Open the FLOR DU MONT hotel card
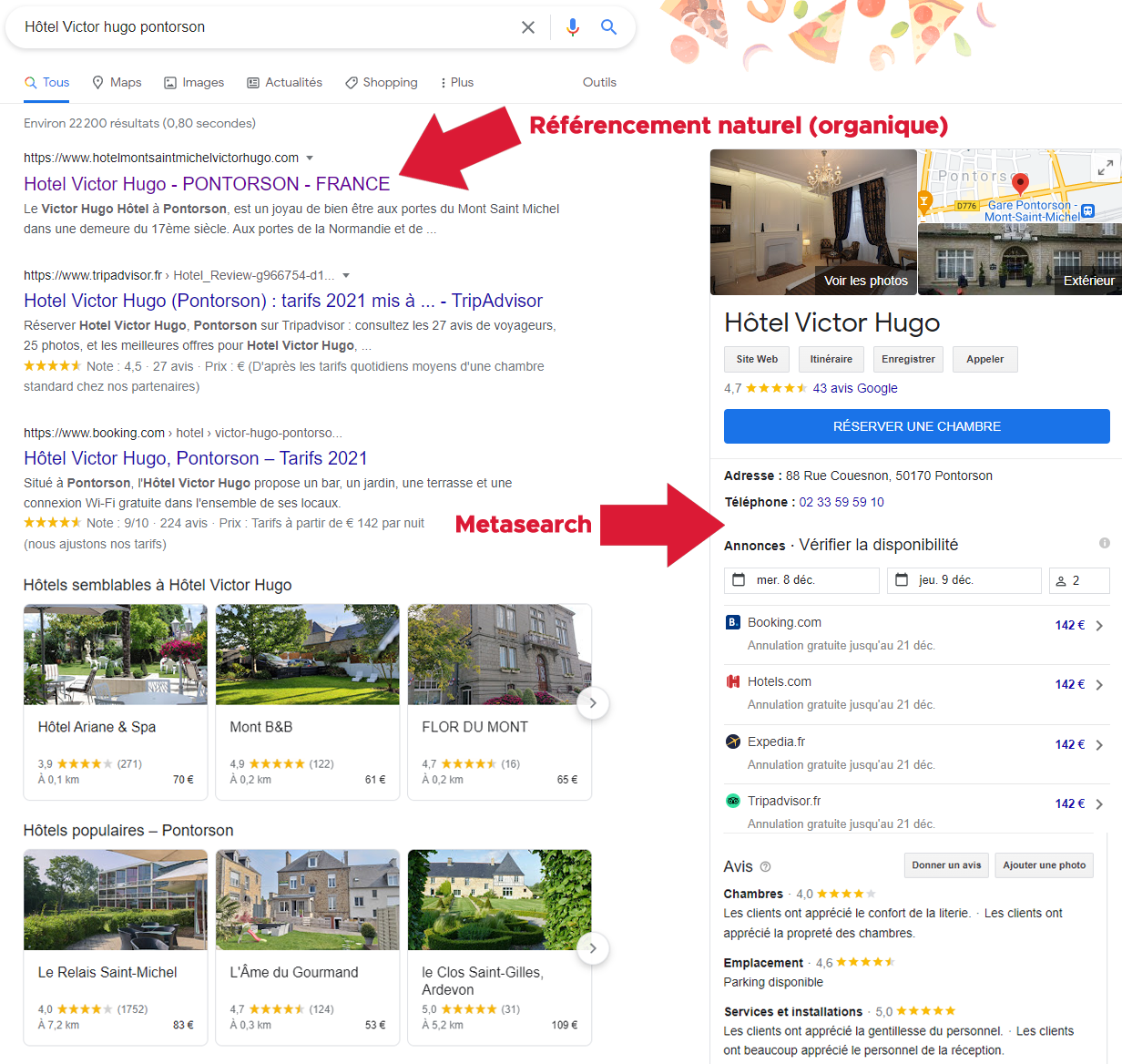Viewport: 1122px width, 1064px height. click(500, 702)
